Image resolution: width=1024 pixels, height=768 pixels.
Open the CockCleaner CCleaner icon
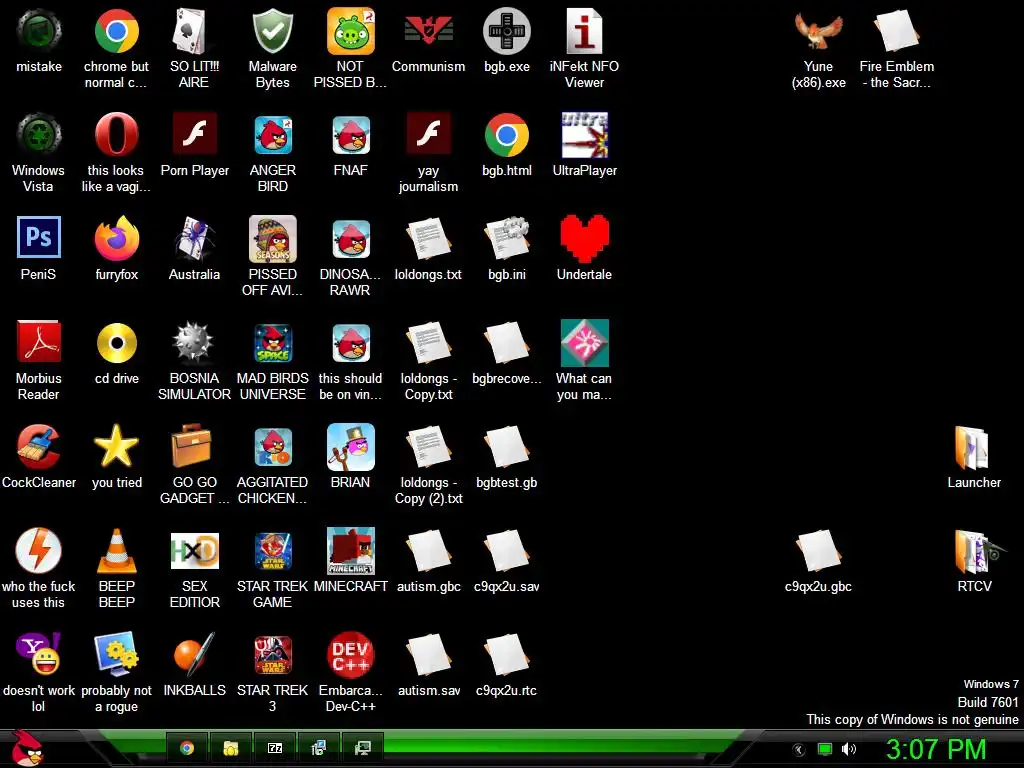(x=39, y=447)
